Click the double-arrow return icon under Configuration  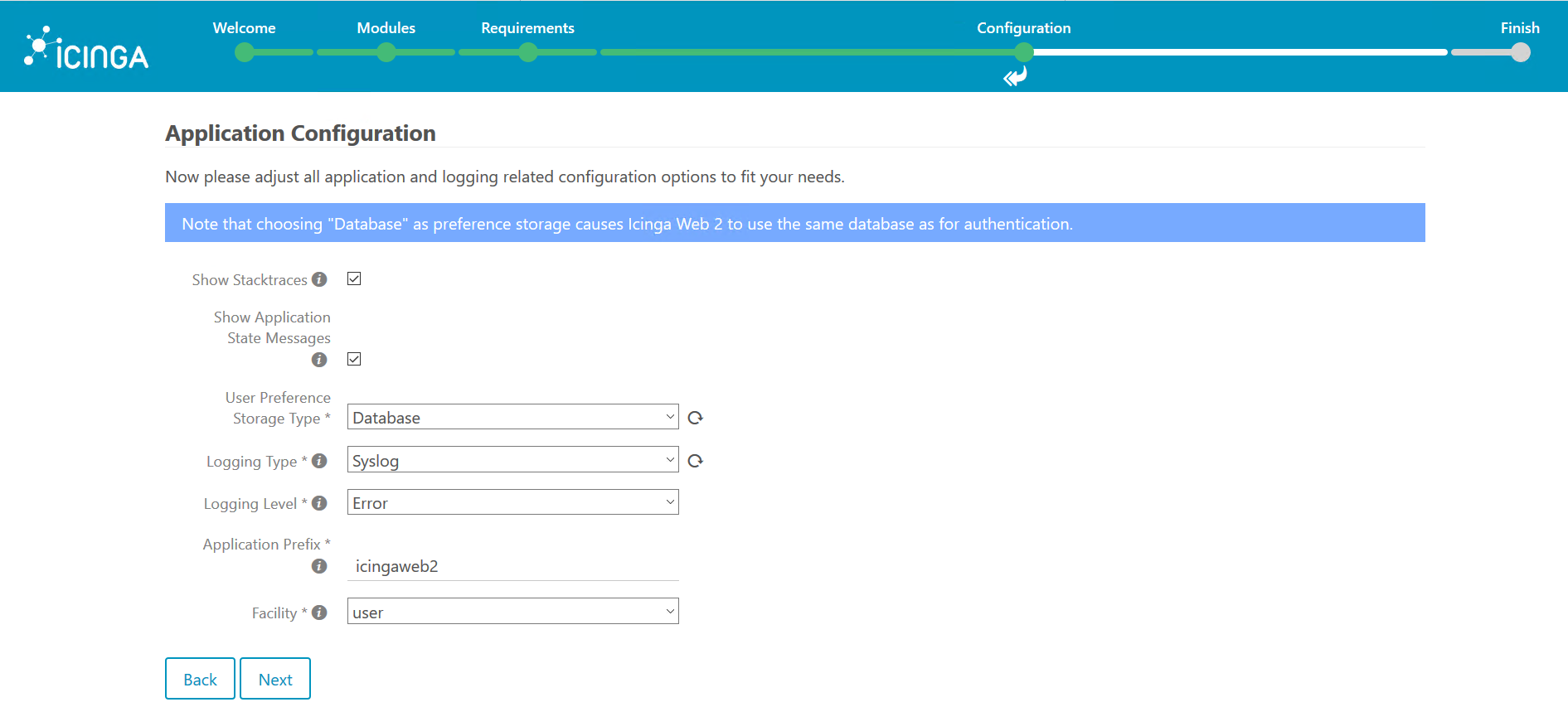[x=1015, y=77]
